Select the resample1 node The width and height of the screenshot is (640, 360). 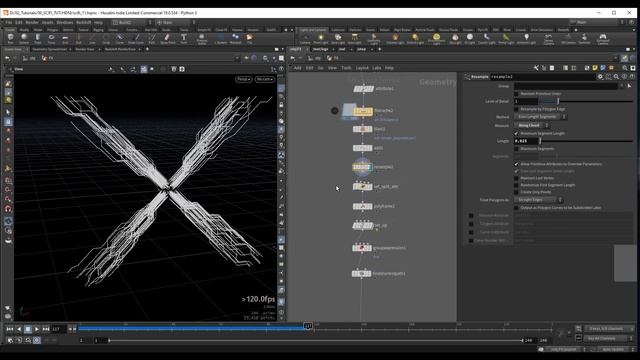pos(362,167)
